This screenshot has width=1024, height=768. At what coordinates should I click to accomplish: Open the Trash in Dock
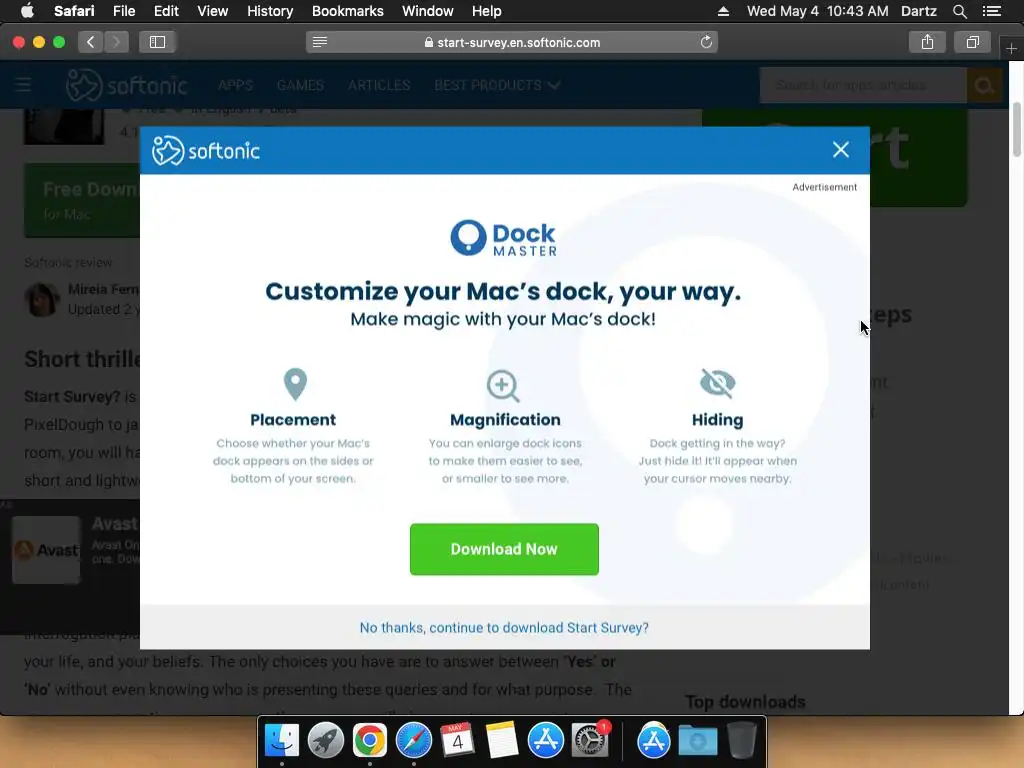tap(742, 741)
